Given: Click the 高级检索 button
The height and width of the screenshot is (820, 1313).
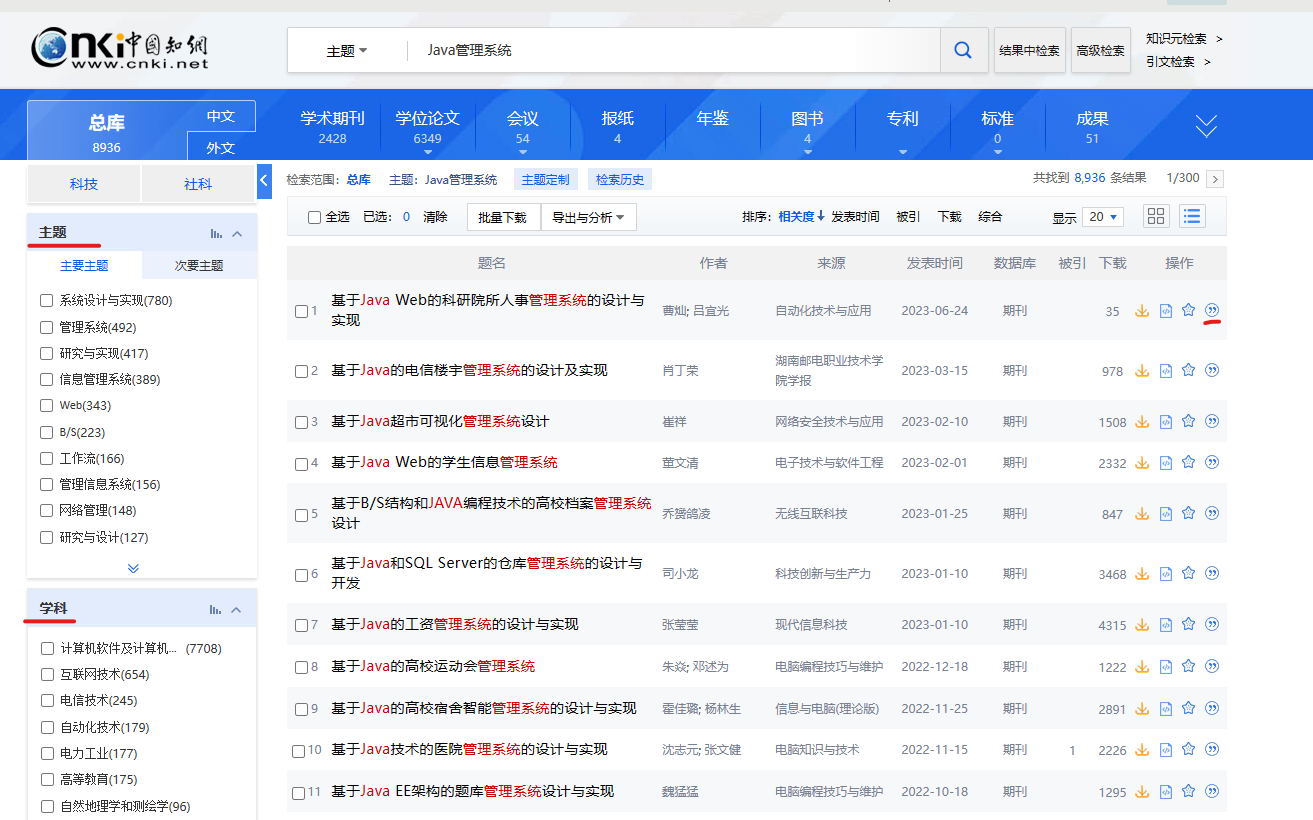Looking at the screenshot, I should pyautogui.click(x=1100, y=50).
